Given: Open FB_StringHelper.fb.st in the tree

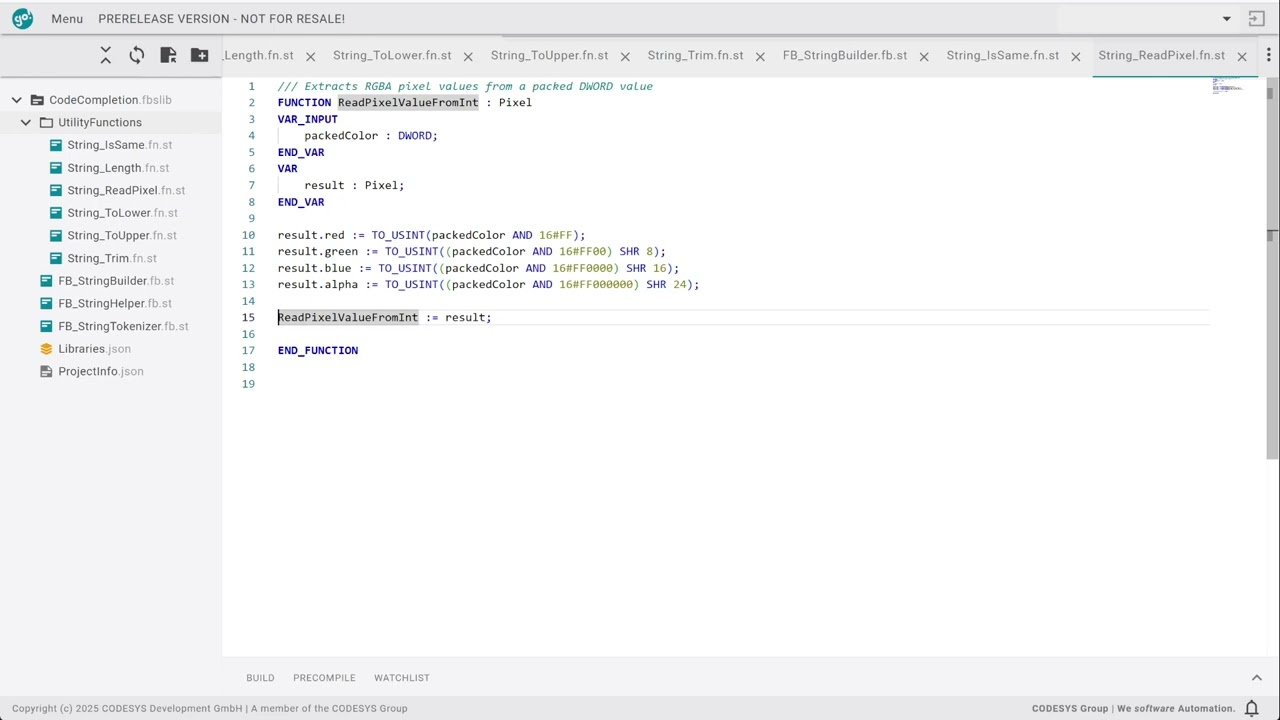Looking at the screenshot, I should (x=115, y=303).
